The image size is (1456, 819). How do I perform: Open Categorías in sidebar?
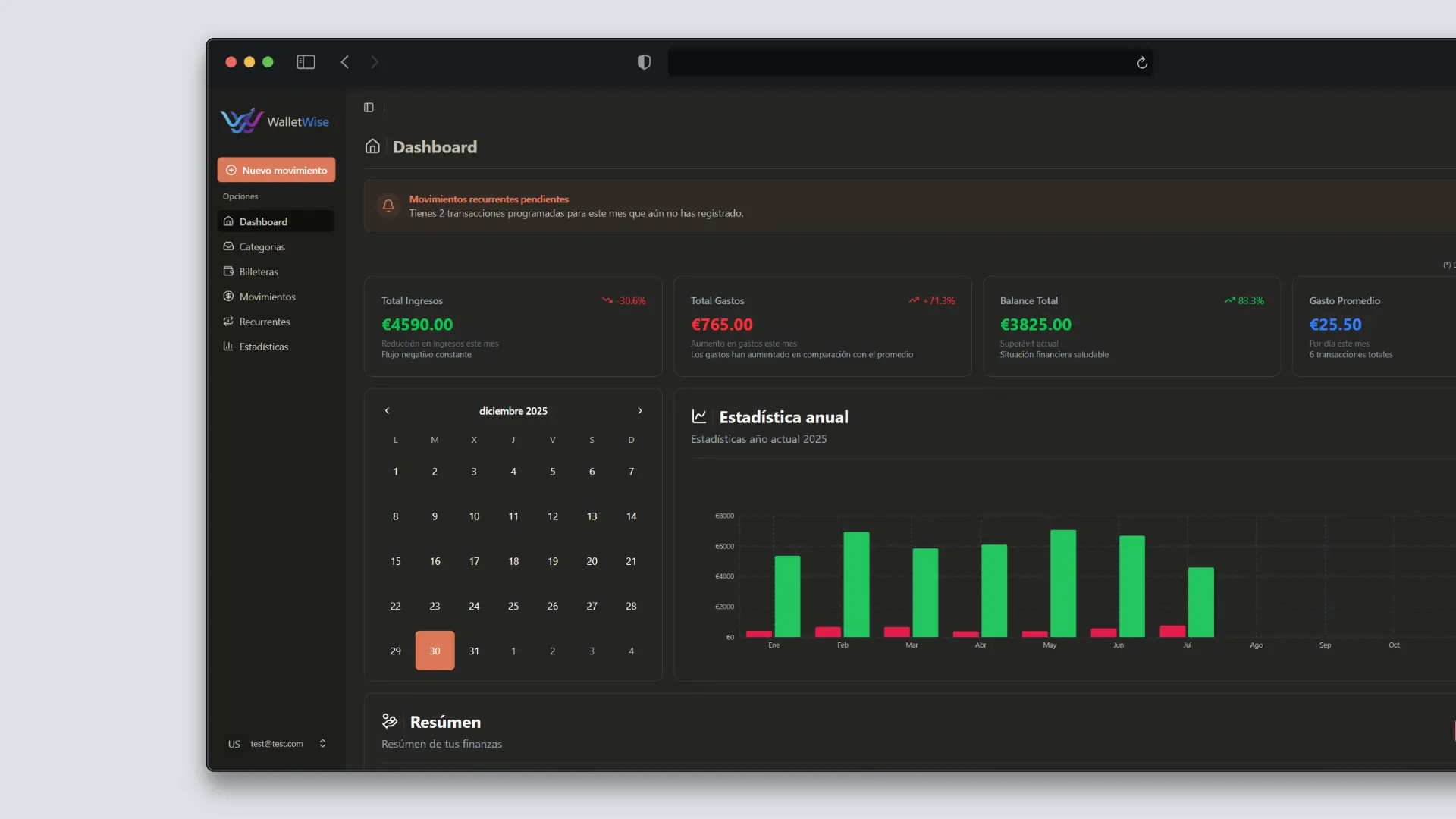tap(262, 247)
